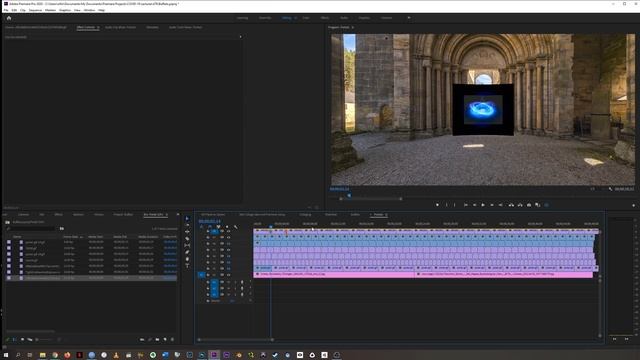This screenshot has width=640, height=360.
Task: Add a marker from the Program monitor controls
Action: 437,205
